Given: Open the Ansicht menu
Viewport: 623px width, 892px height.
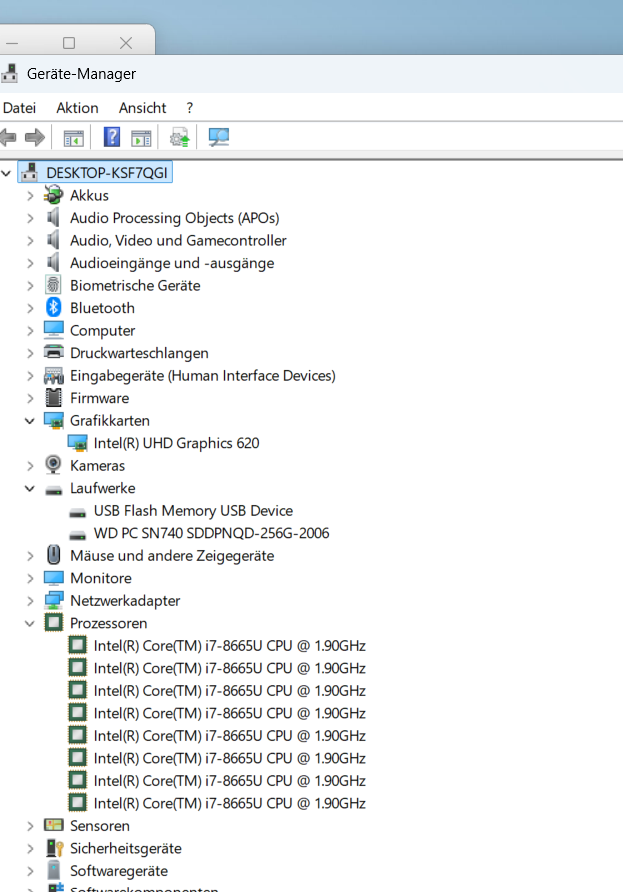Looking at the screenshot, I should [142, 108].
